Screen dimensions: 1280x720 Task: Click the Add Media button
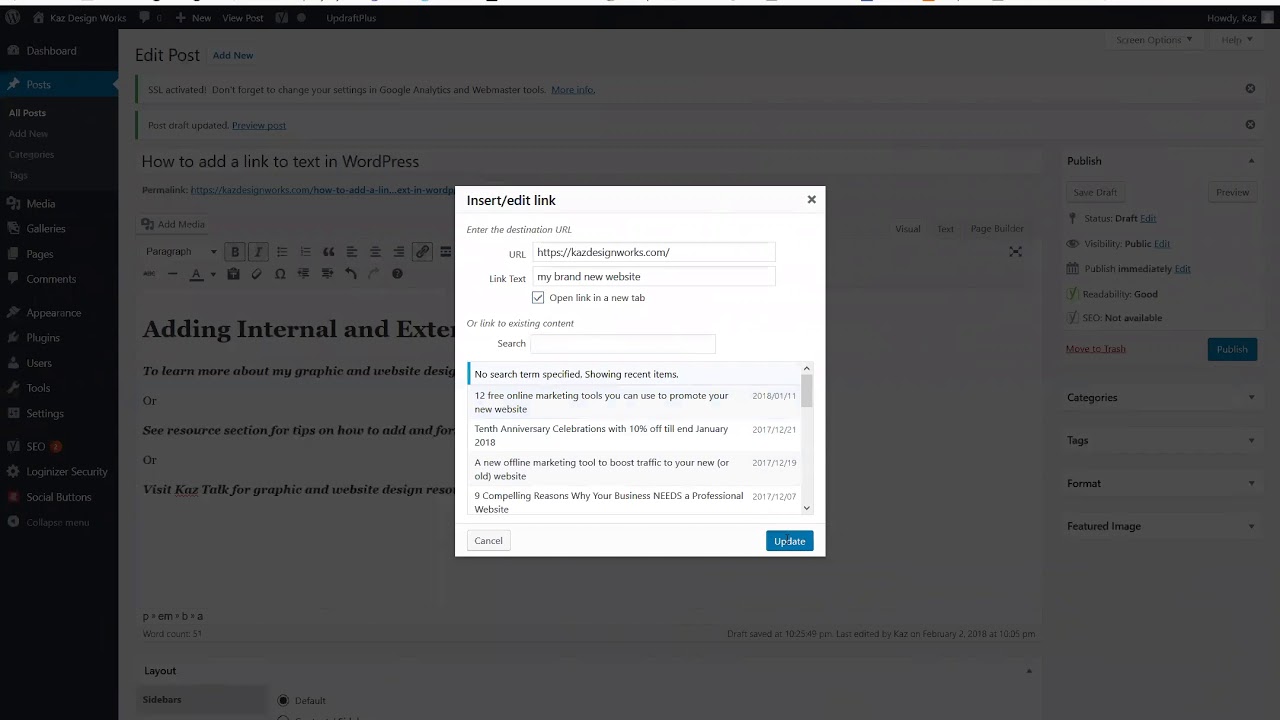[173, 224]
